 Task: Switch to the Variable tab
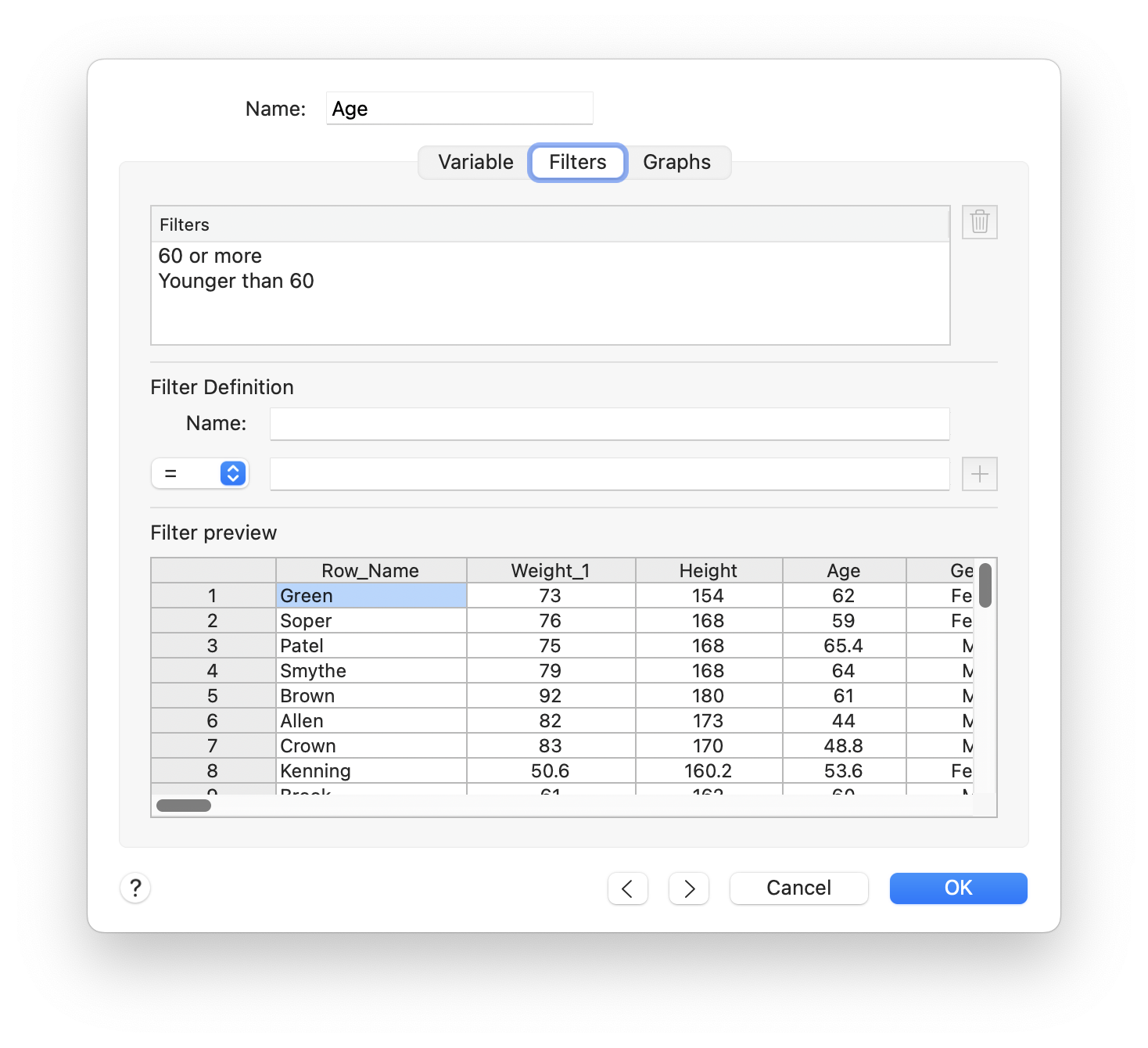(474, 162)
